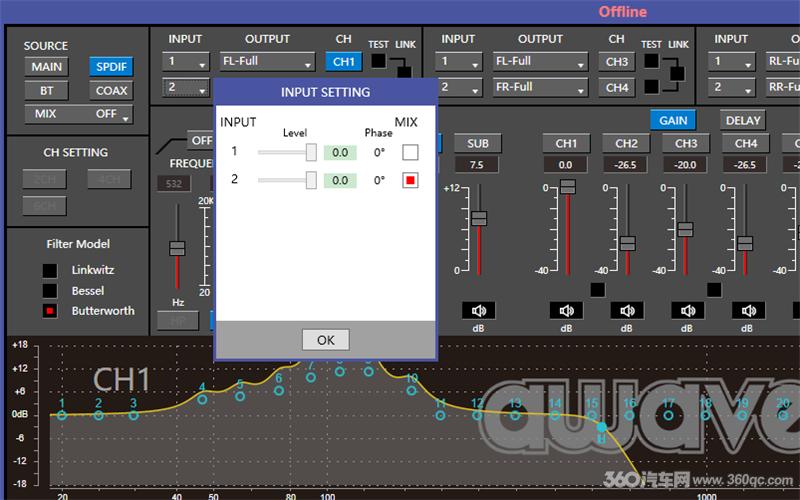This screenshot has height=500, width=800.
Task: Select CH2 gain channel header
Action: pyautogui.click(x=626, y=143)
